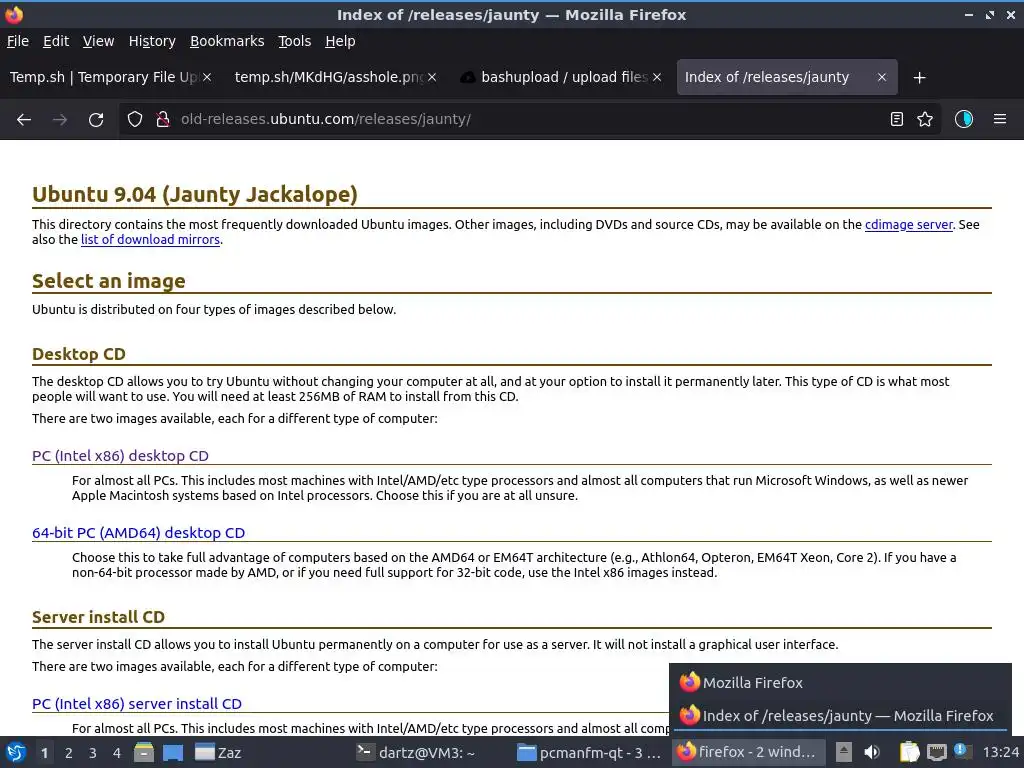1024x768 pixels.
Task: Open the File menu
Action: pyautogui.click(x=18, y=41)
